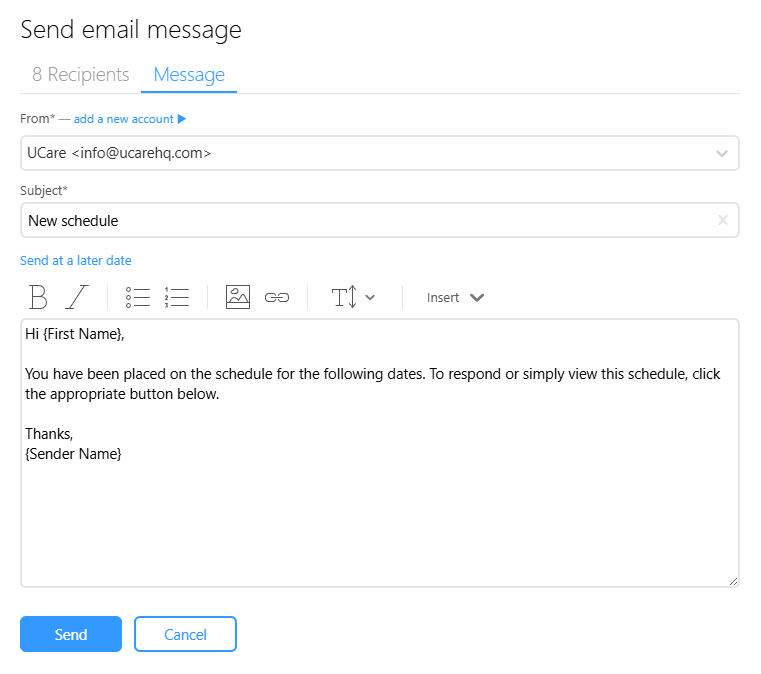Toggle italic text formatting
Screen dimensions: 761x674
[x=77, y=297]
